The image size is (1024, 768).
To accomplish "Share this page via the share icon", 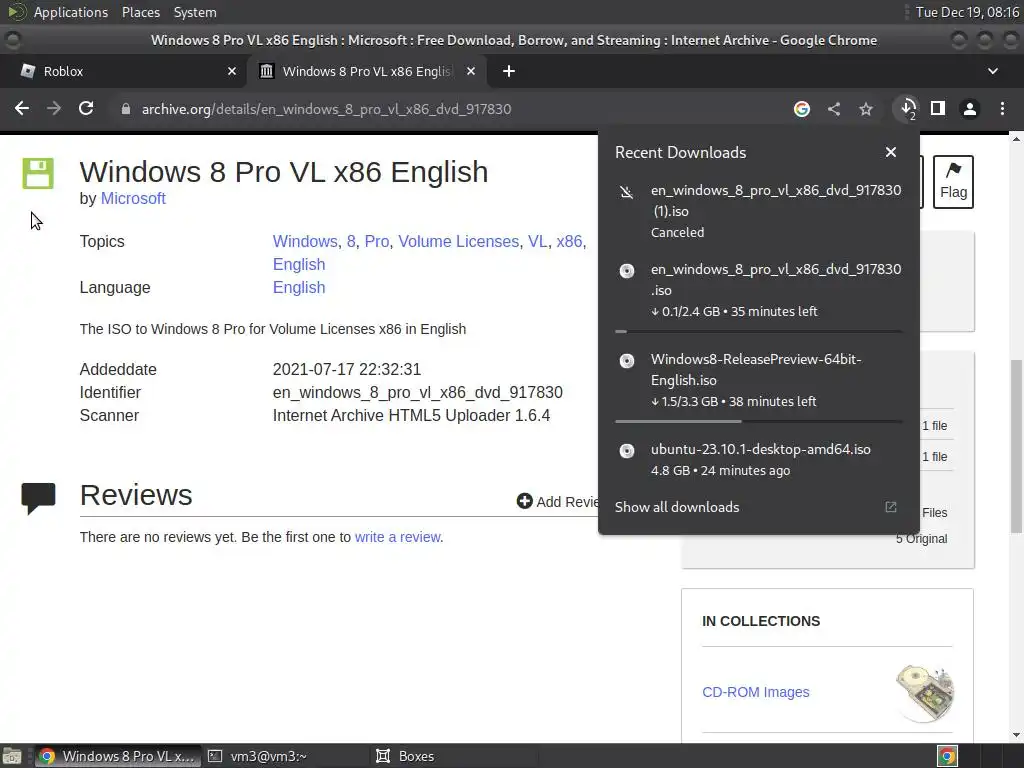I will pyautogui.click(x=834, y=109).
